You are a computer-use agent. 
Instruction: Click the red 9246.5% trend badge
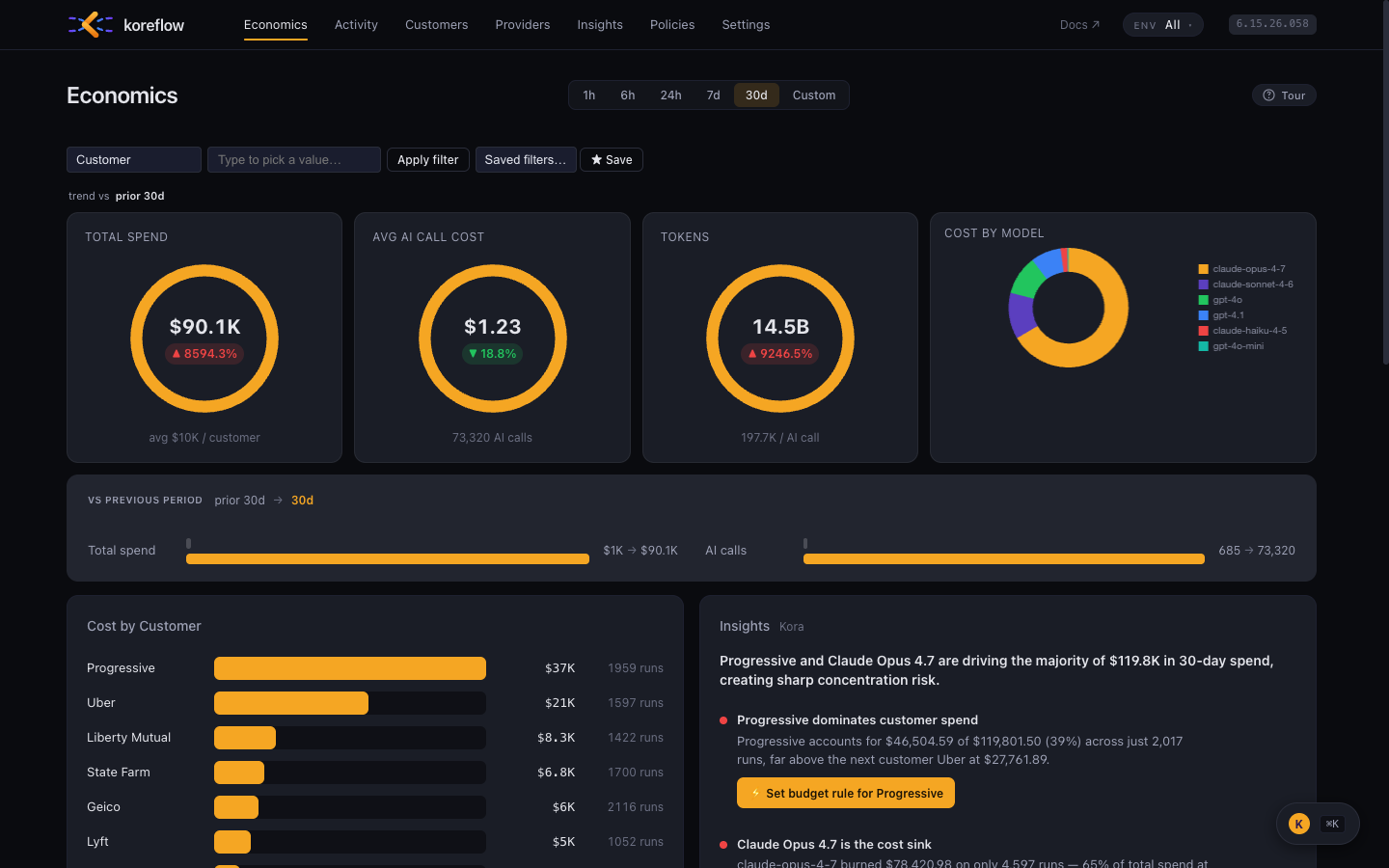coord(780,354)
